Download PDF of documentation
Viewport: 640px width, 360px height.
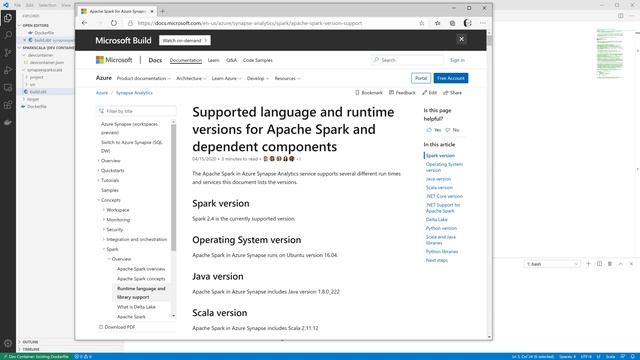(x=117, y=327)
